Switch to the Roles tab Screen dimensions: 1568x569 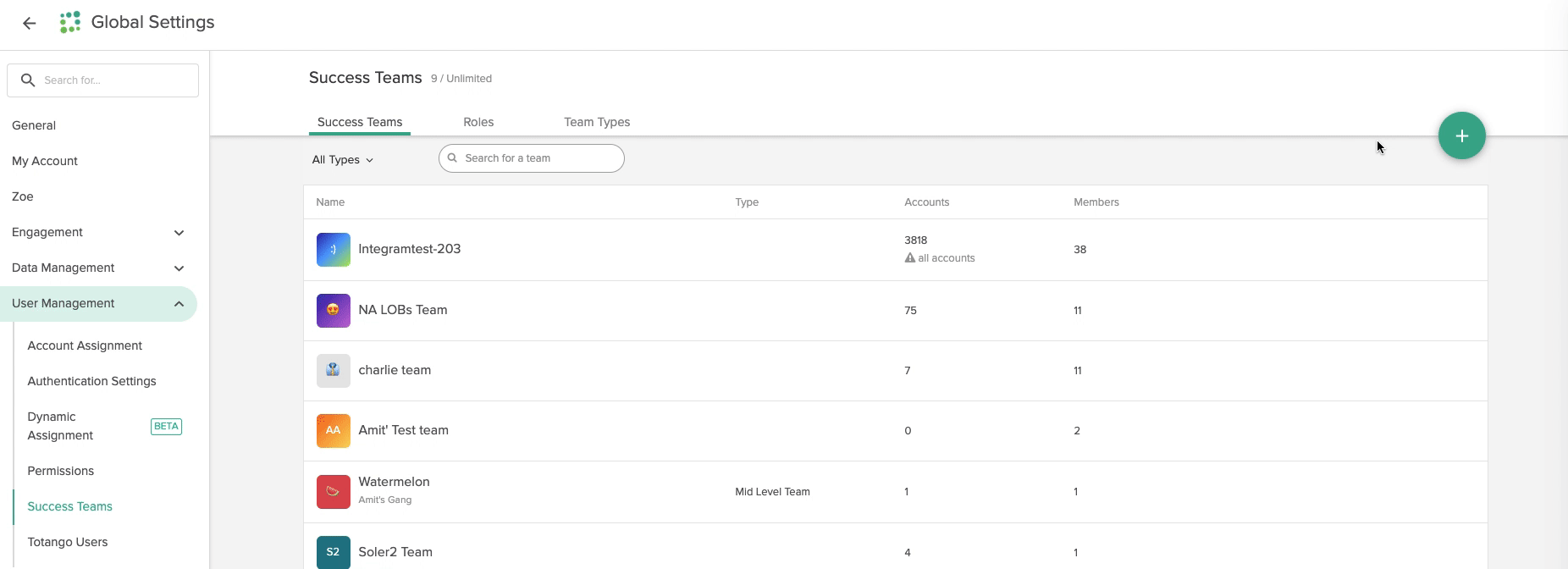point(478,122)
